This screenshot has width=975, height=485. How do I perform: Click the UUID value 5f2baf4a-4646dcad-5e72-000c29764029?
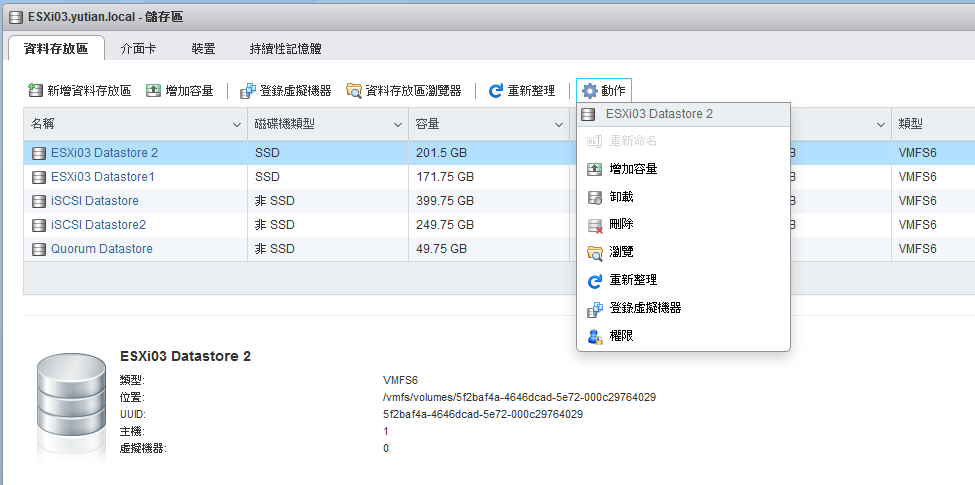point(483,414)
